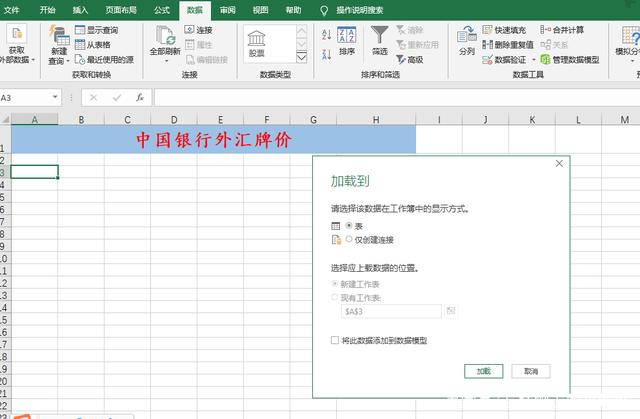Click the 排序 (Sort) icon
This screenshot has width=640, height=419.
click(x=347, y=38)
